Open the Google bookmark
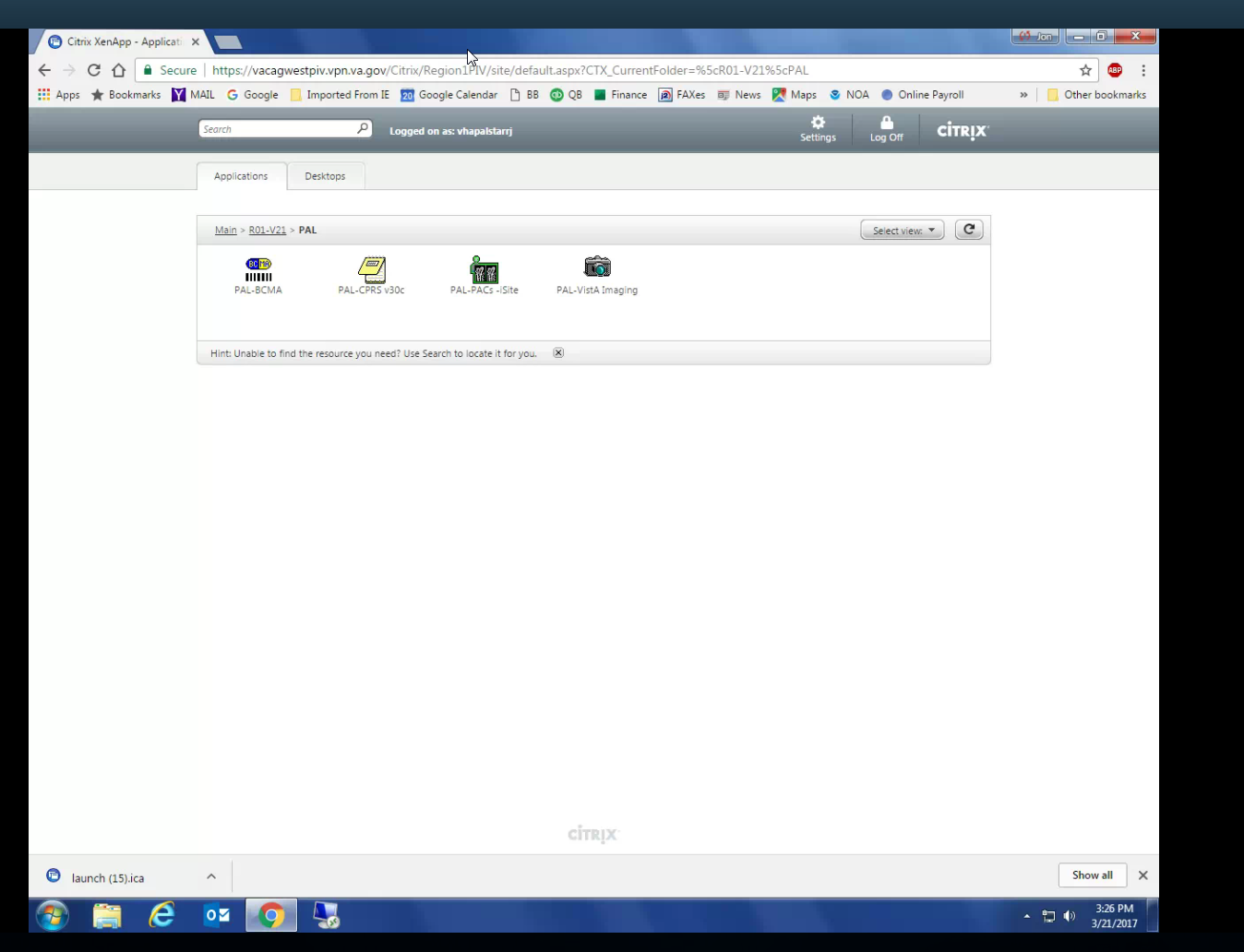The height and width of the screenshot is (952, 1244). coord(252,95)
